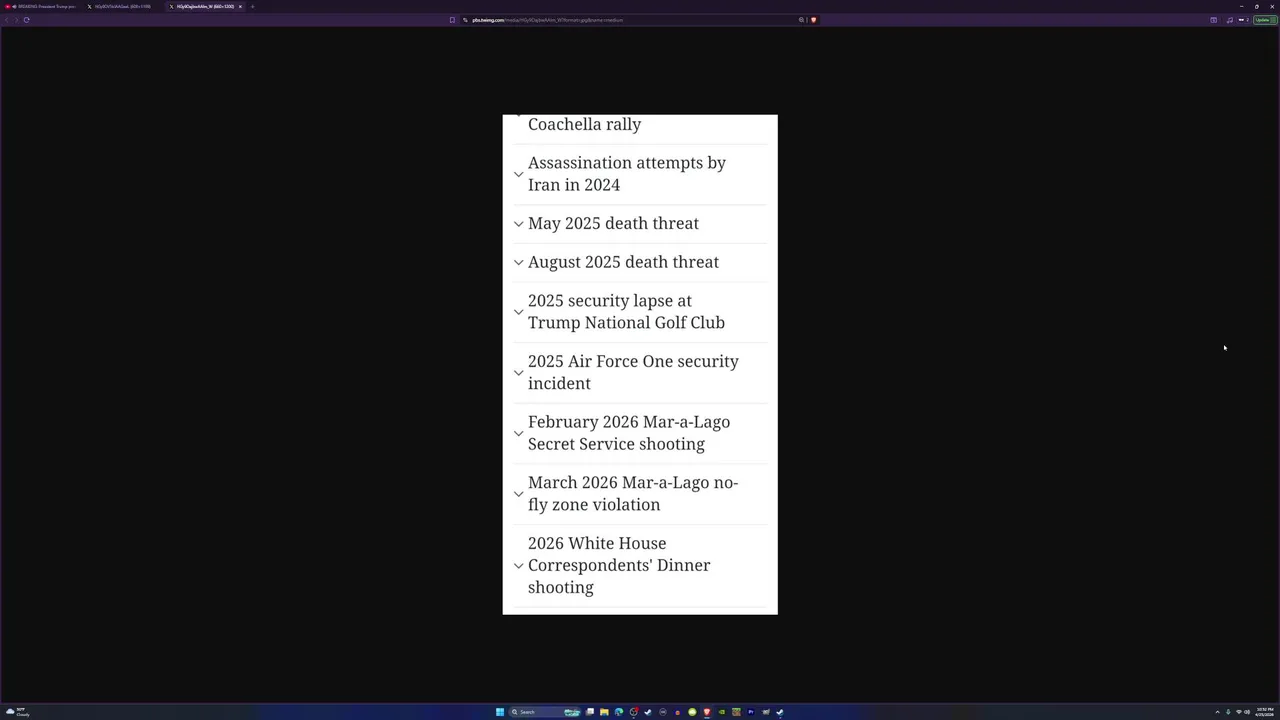Click 'March 2026 Mar-a-Lago no-fly zone violation'
The image size is (1280, 720).
coord(633,494)
